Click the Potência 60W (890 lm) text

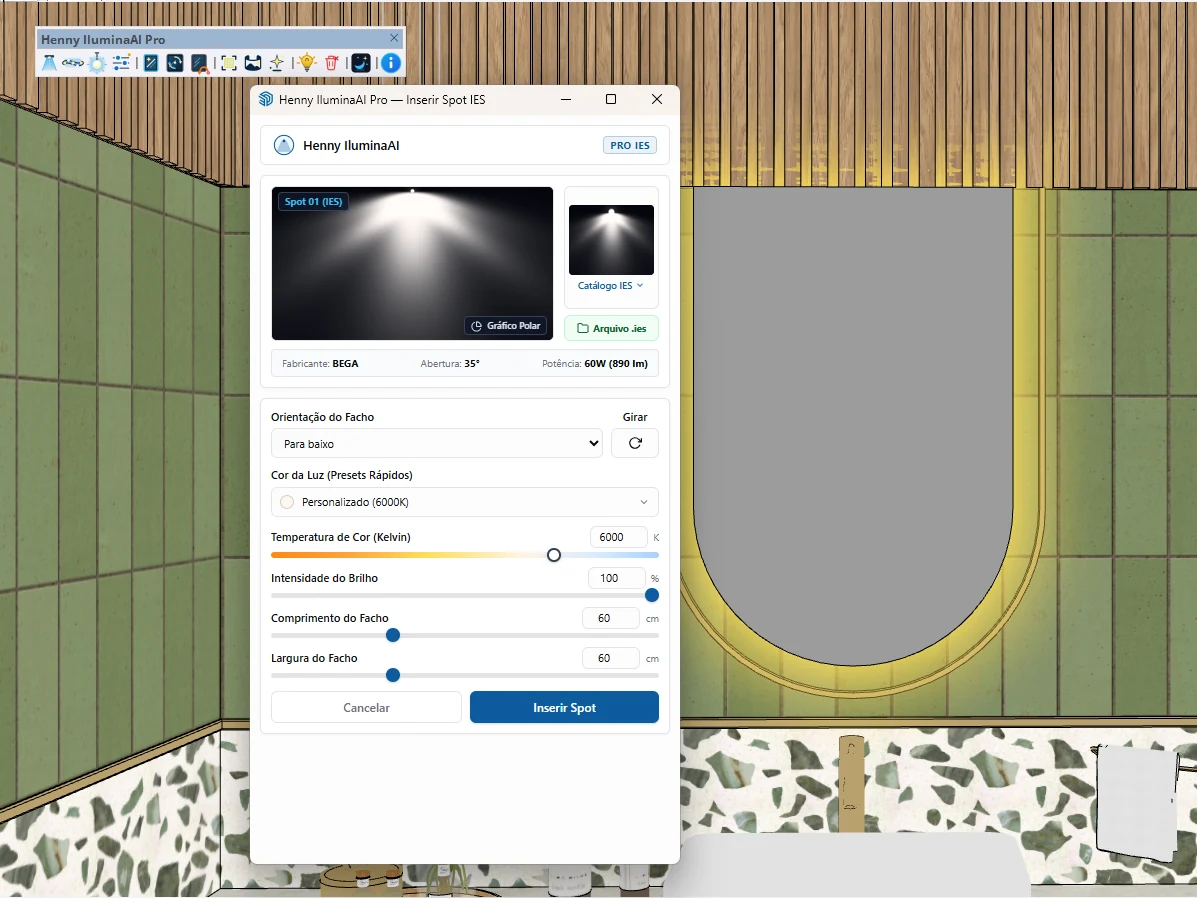pos(595,363)
